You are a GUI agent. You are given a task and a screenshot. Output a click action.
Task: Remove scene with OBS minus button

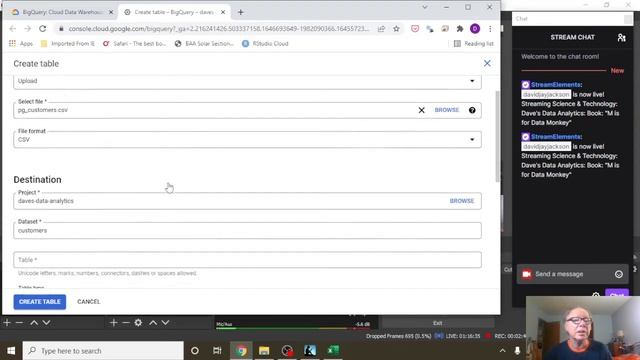coord(19,323)
